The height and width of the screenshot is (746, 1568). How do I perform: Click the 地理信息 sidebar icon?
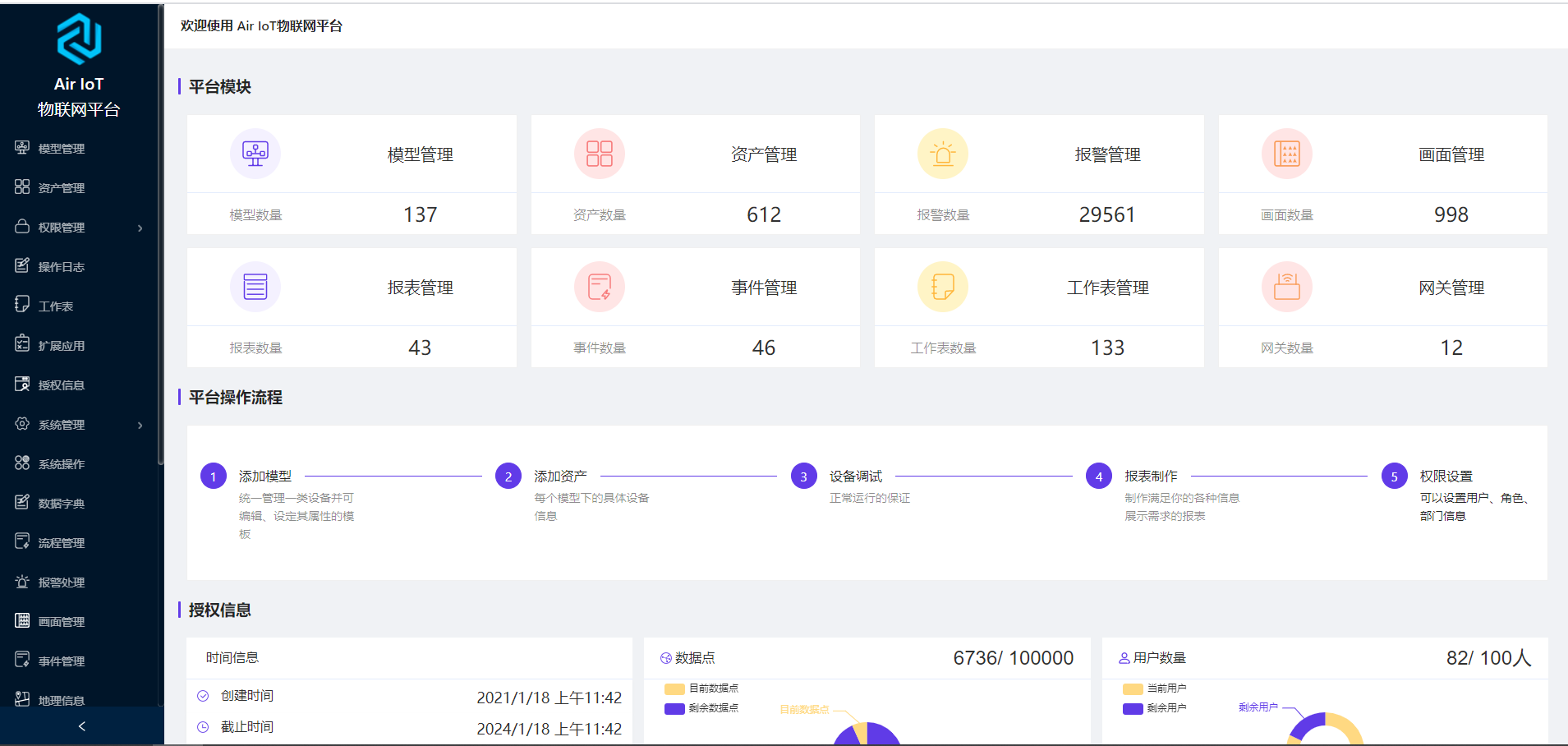click(22, 699)
